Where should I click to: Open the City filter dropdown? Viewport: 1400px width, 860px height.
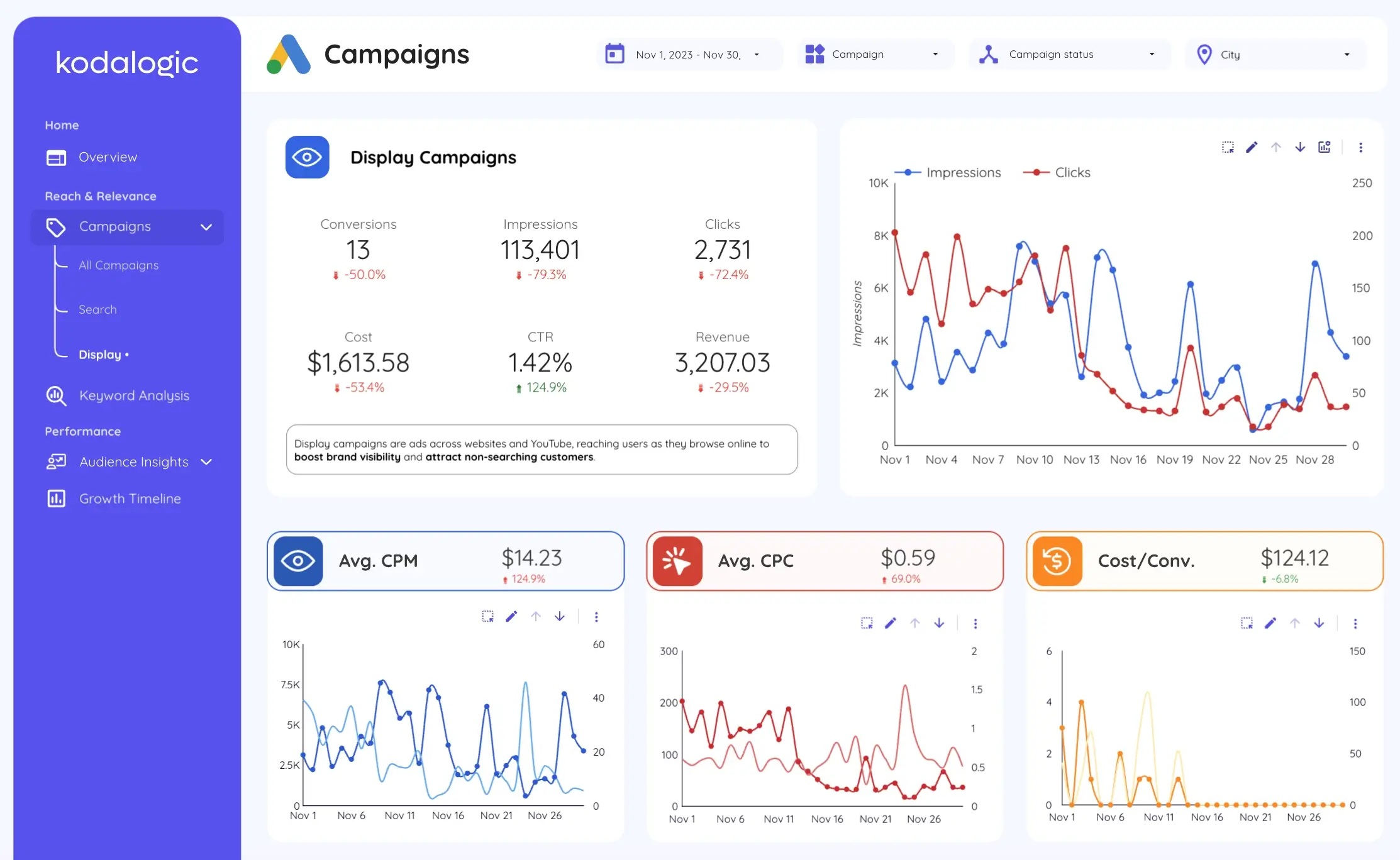[1275, 55]
